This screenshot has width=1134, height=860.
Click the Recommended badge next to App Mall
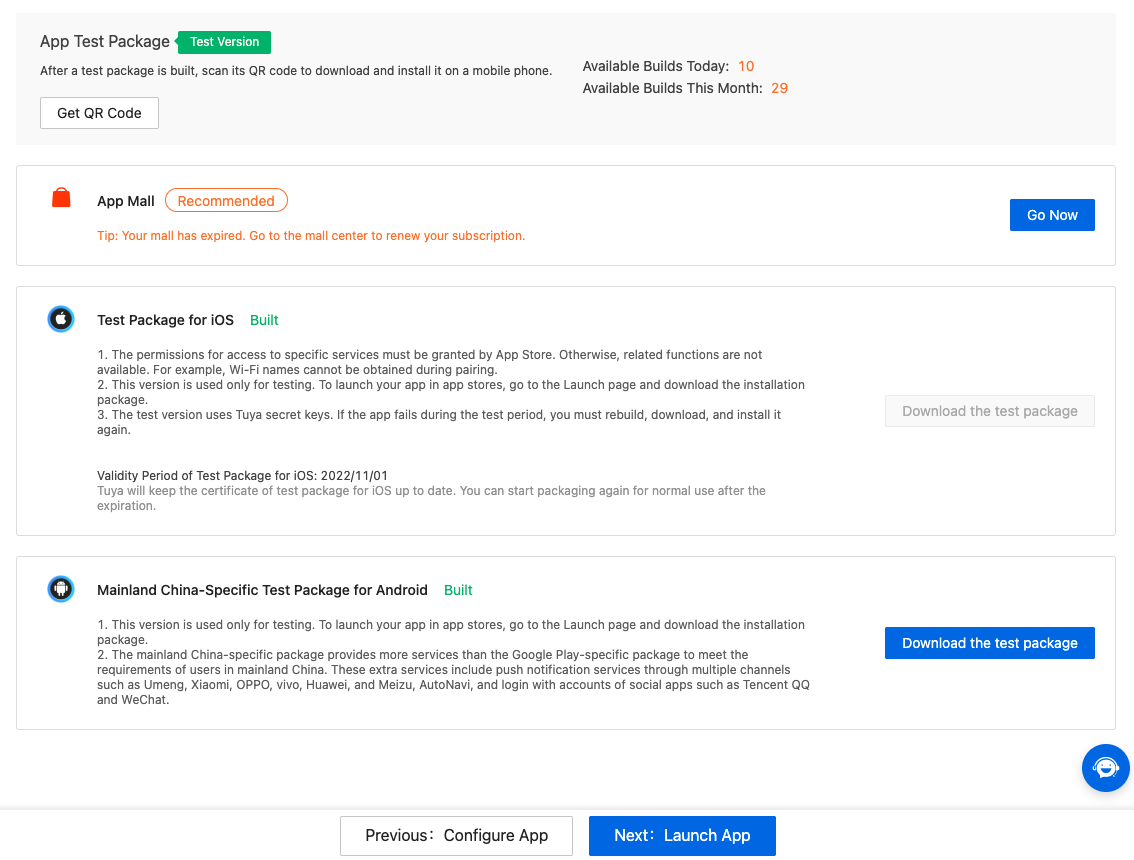pos(226,200)
